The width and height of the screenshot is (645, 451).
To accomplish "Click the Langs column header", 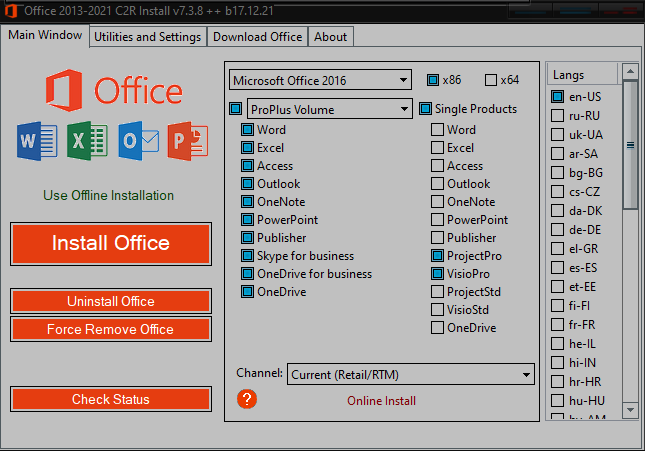I will click(582, 75).
